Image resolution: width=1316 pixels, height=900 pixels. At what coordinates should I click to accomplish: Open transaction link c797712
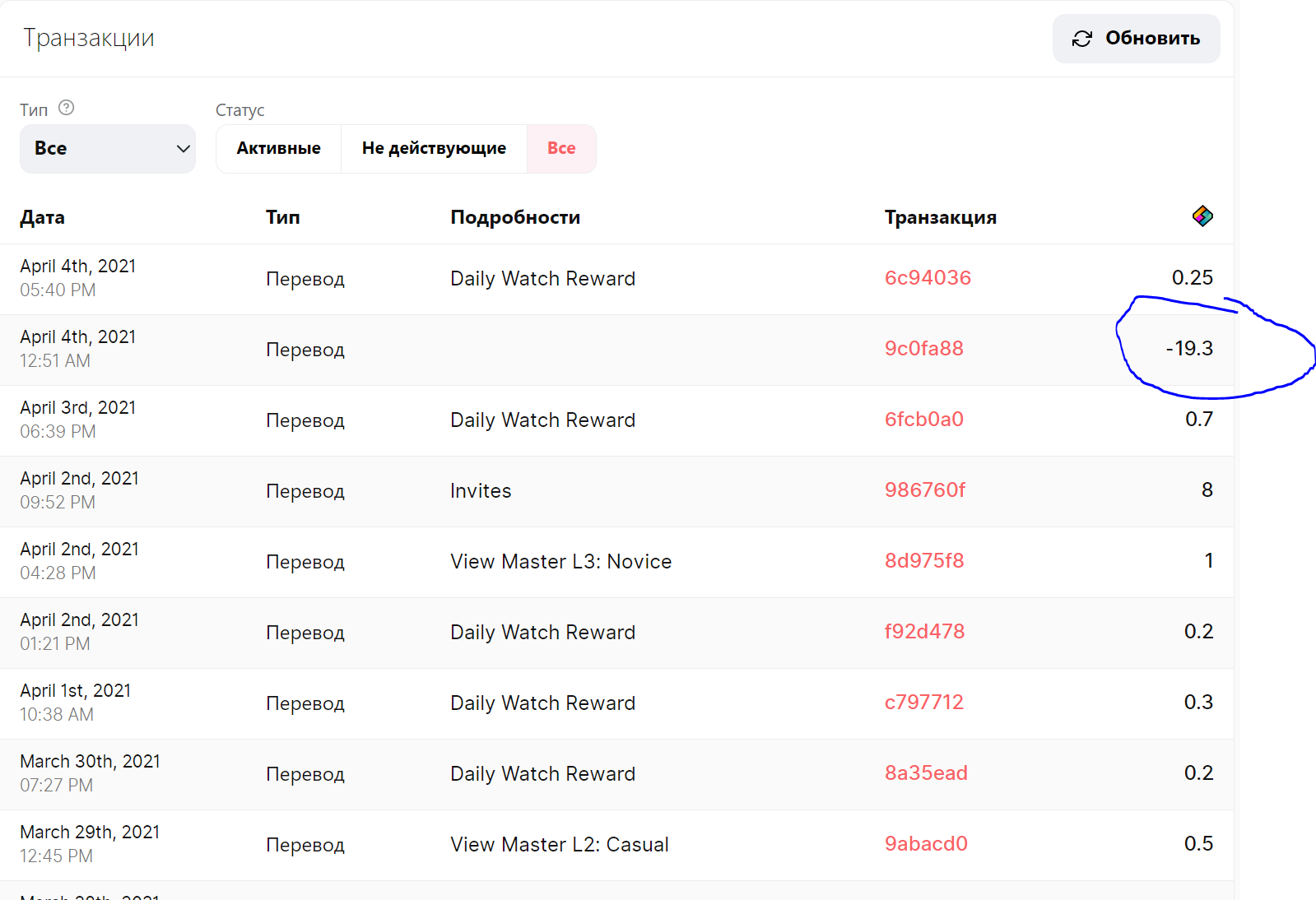[923, 703]
